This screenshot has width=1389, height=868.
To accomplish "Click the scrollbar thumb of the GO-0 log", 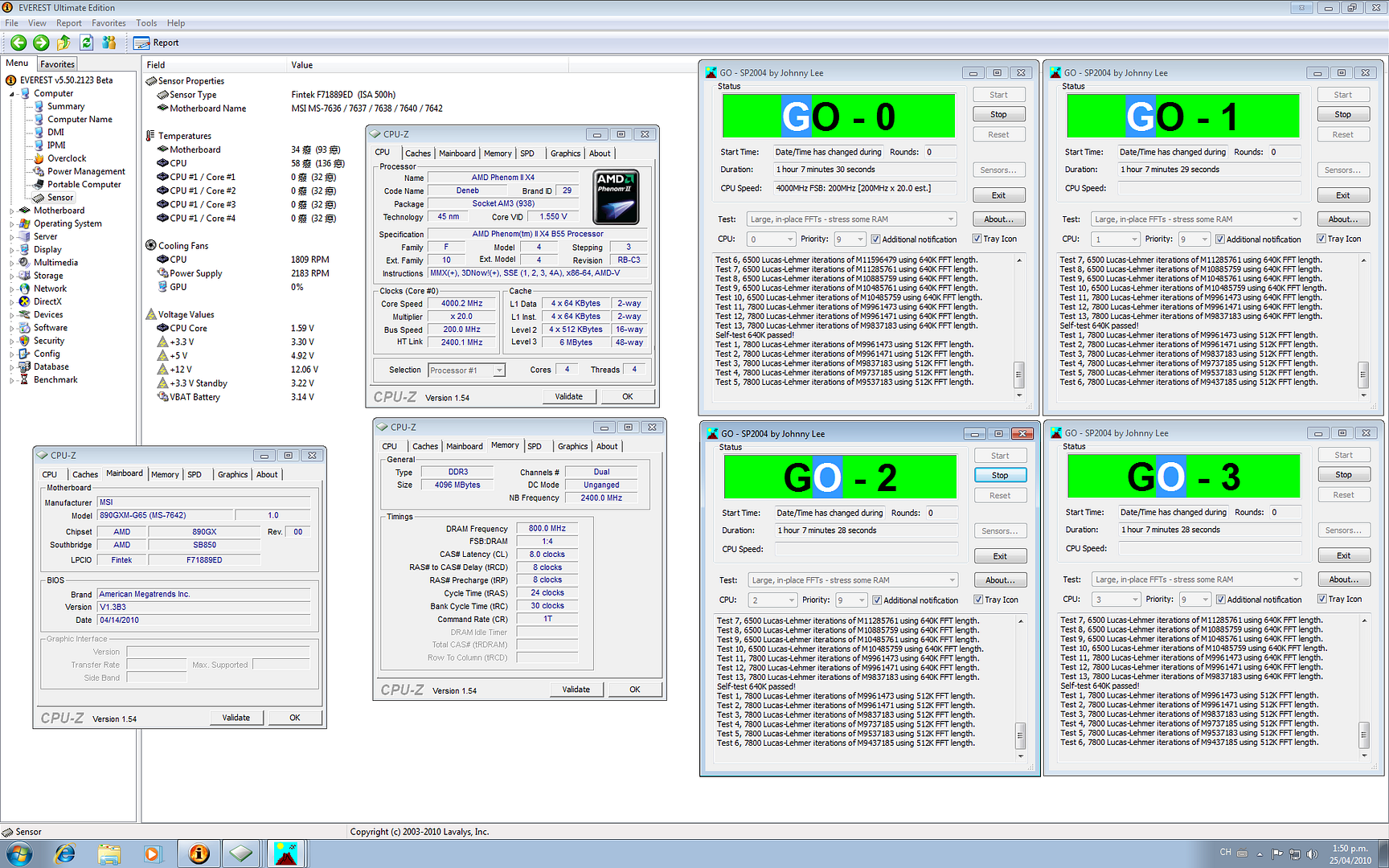I will (1019, 375).
